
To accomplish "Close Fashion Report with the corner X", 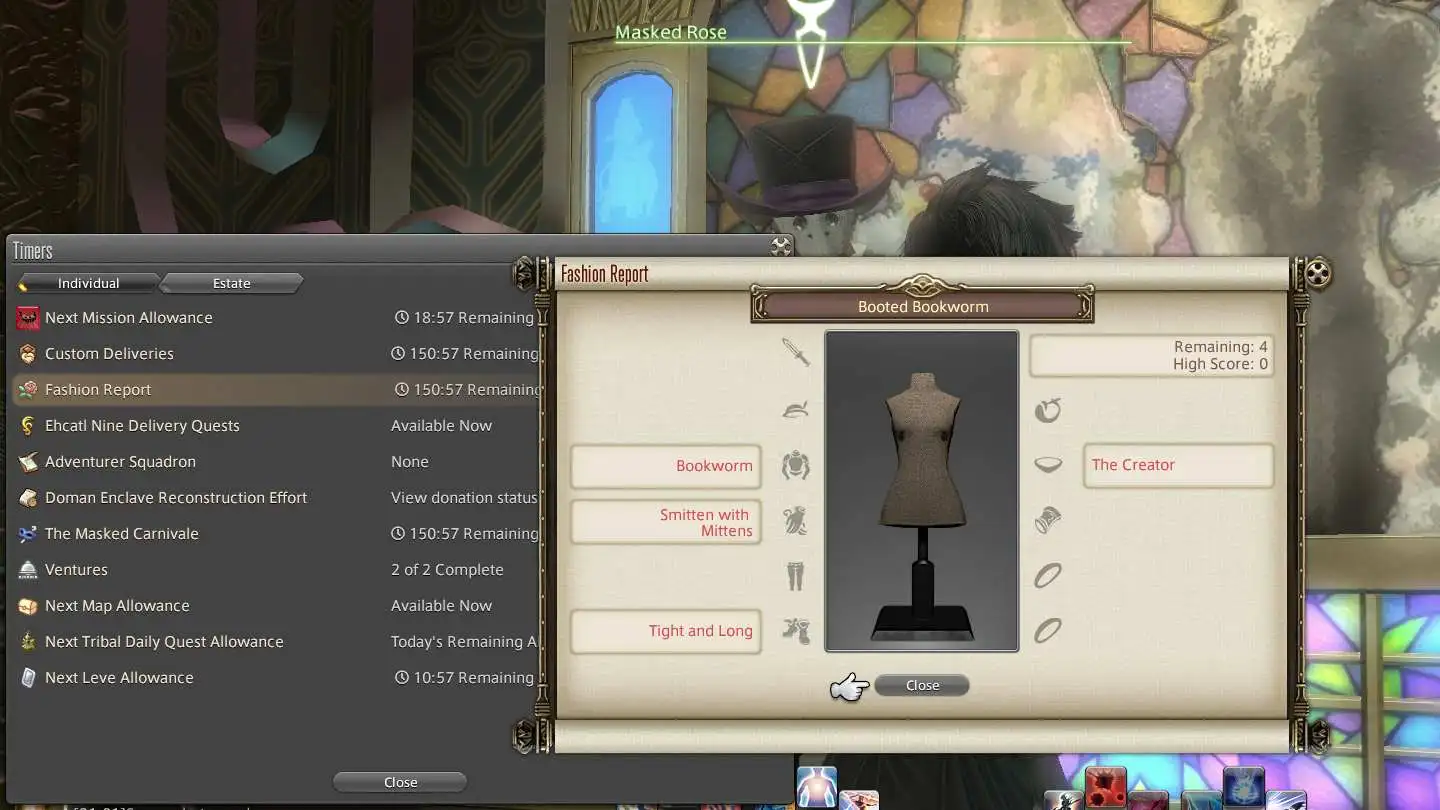I will (x=1318, y=273).
